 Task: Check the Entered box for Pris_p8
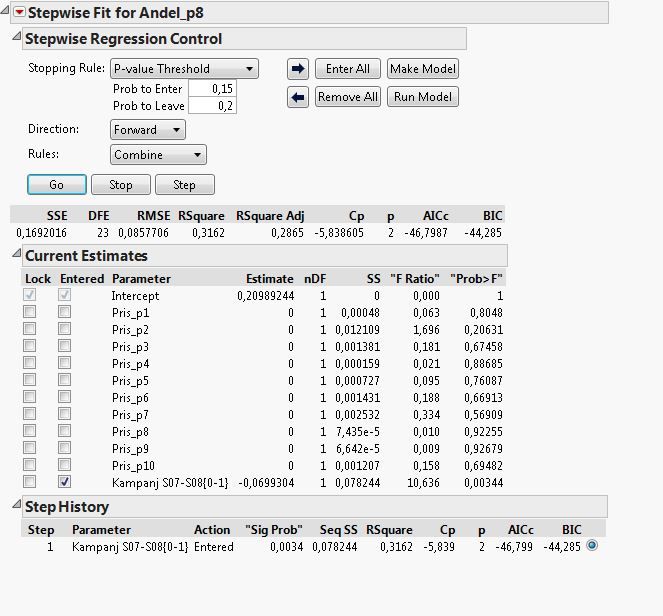[65, 431]
